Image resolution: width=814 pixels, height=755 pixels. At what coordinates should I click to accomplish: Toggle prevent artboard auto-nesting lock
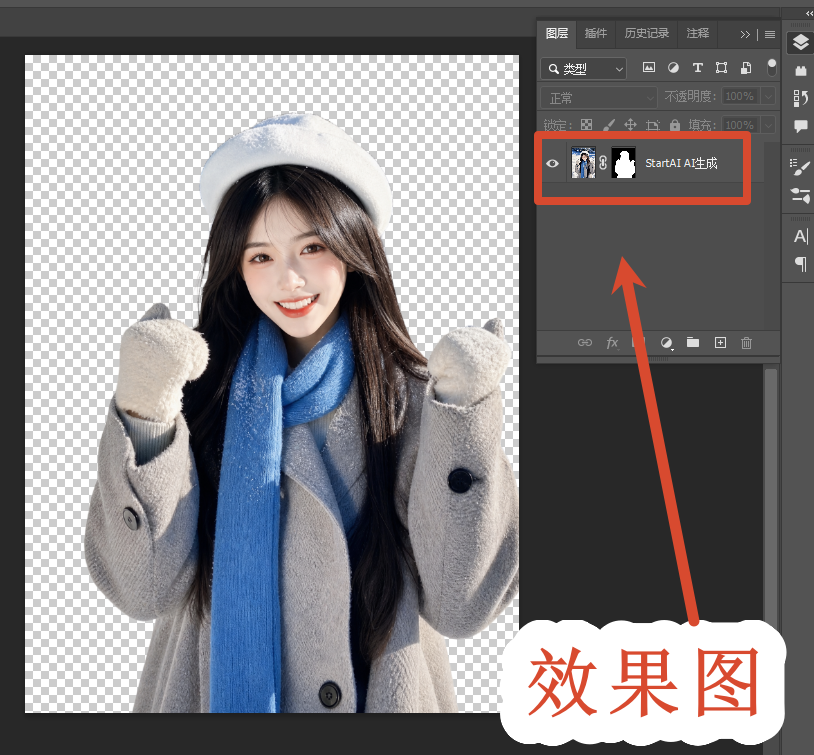(x=653, y=125)
